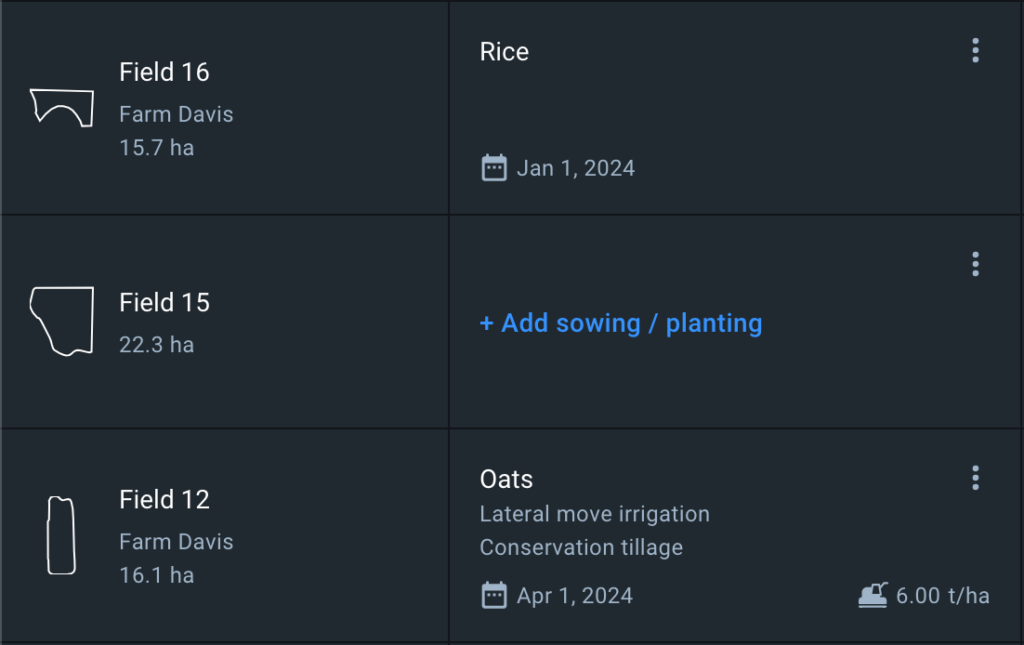Click the Apr 1, 2024 sowing date

tap(574, 596)
